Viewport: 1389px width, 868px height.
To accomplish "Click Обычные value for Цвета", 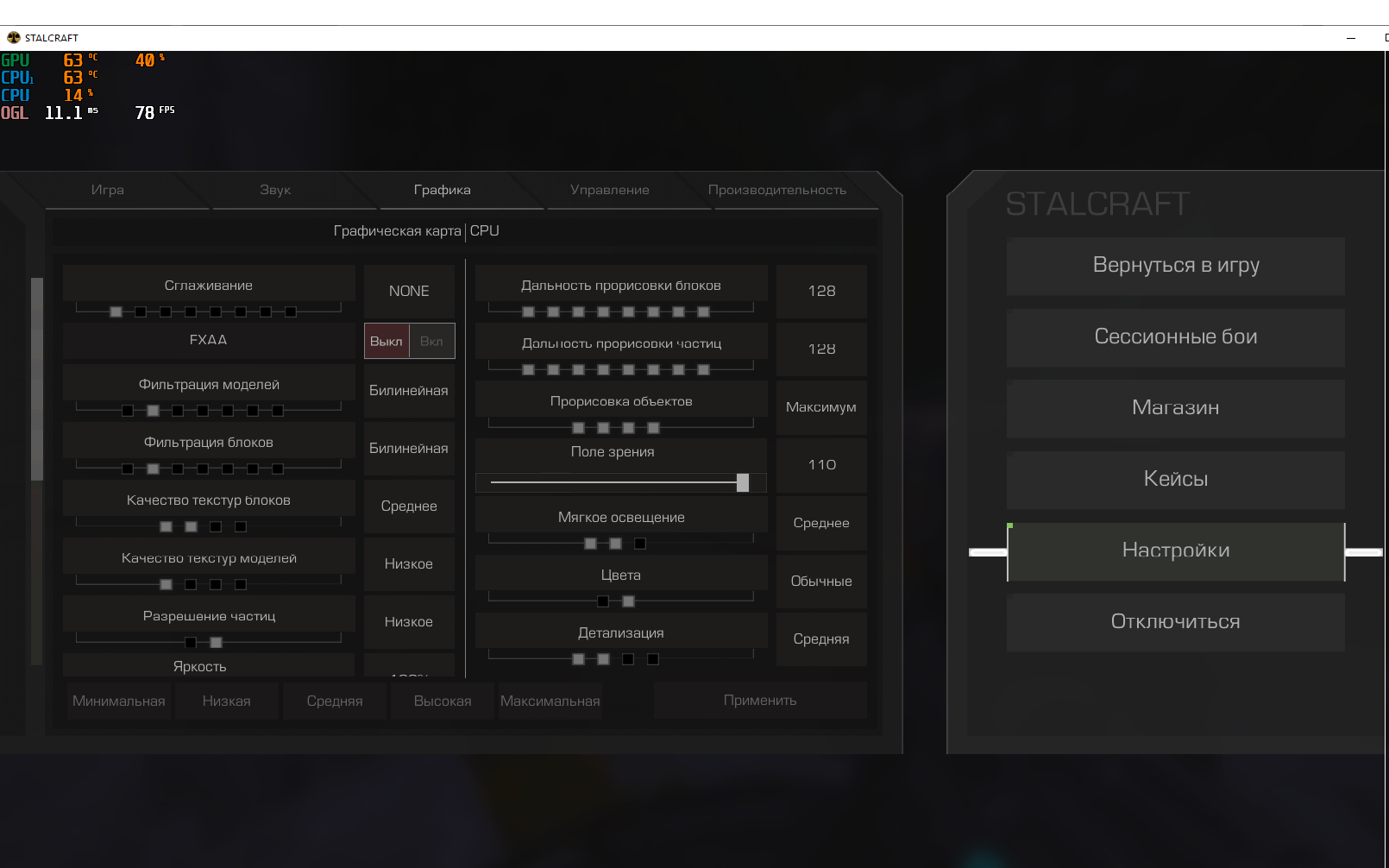I will [x=821, y=582].
